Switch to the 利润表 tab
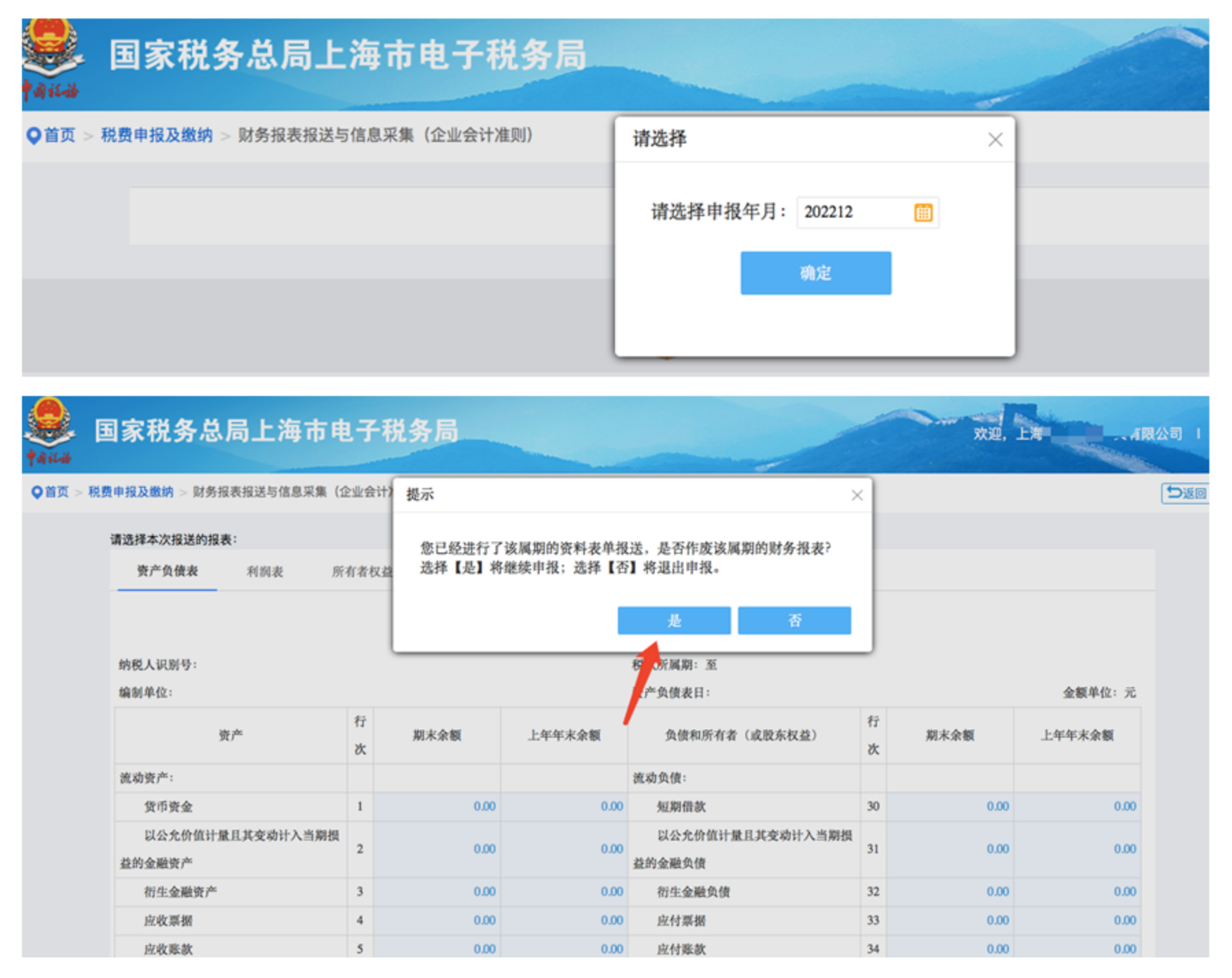This screenshot has width=1232, height=978. (265, 572)
